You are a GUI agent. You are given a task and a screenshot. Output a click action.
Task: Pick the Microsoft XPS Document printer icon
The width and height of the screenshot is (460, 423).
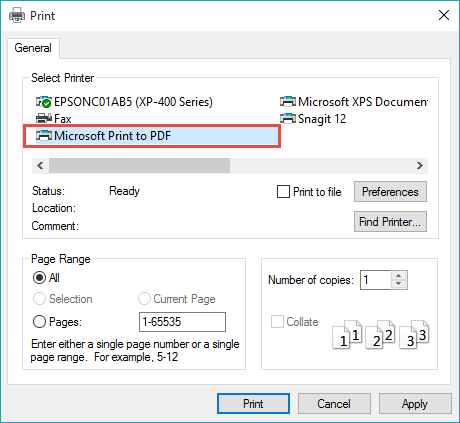tap(288, 101)
